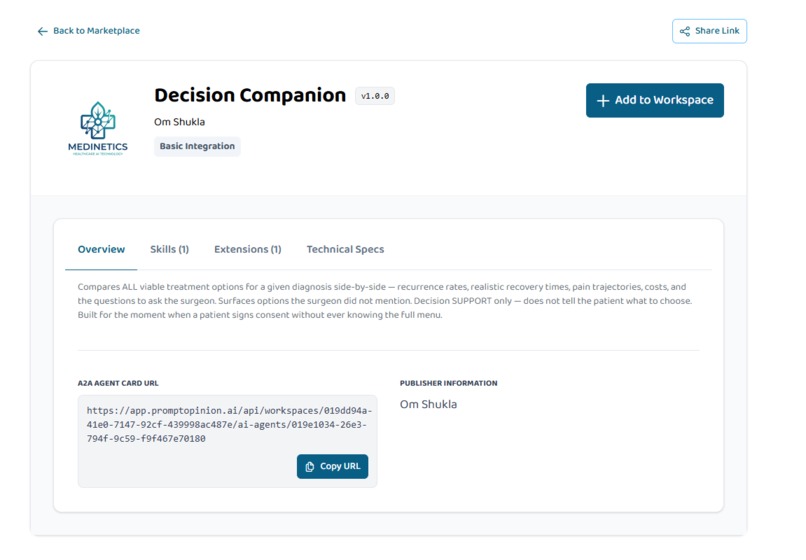Viewport: 806px width, 560px height.
Task: Go back via Back to Marketplace link
Action: tap(88, 31)
